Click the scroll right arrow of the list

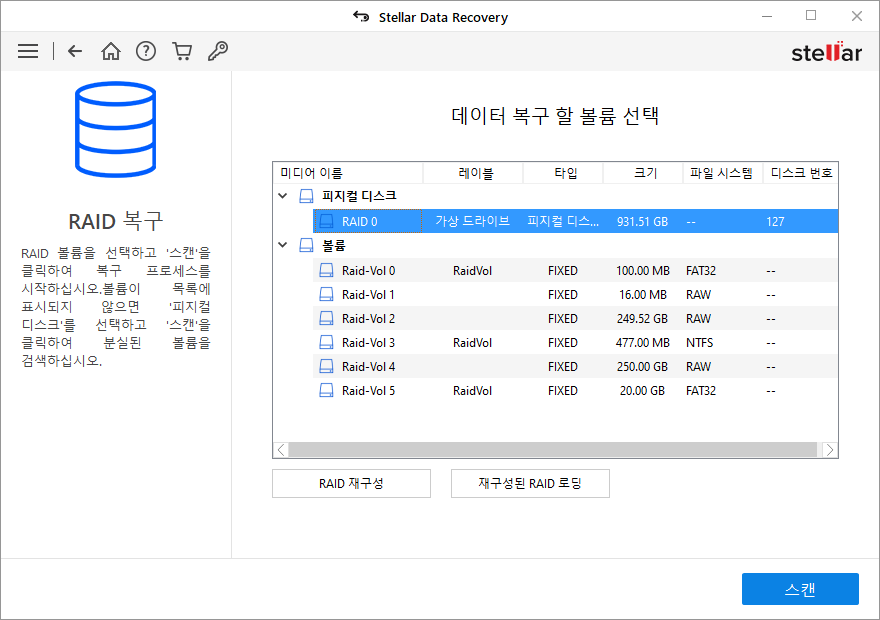(830, 450)
